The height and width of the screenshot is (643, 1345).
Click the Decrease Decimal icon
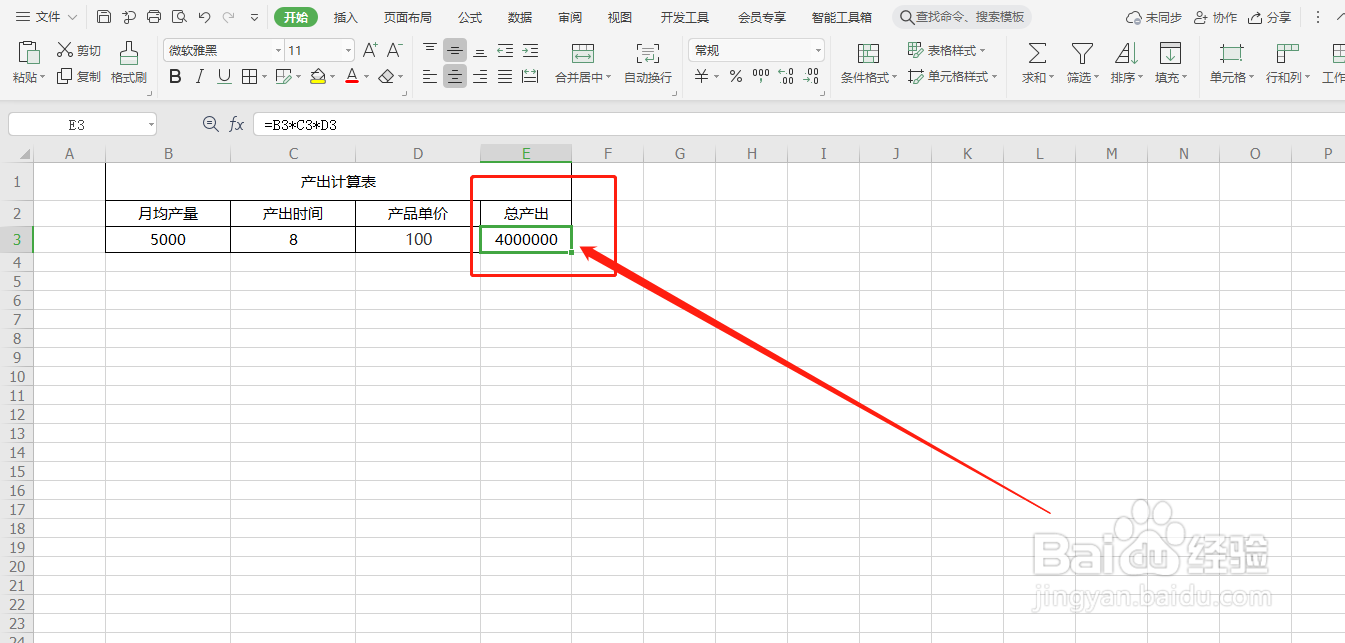pos(811,76)
